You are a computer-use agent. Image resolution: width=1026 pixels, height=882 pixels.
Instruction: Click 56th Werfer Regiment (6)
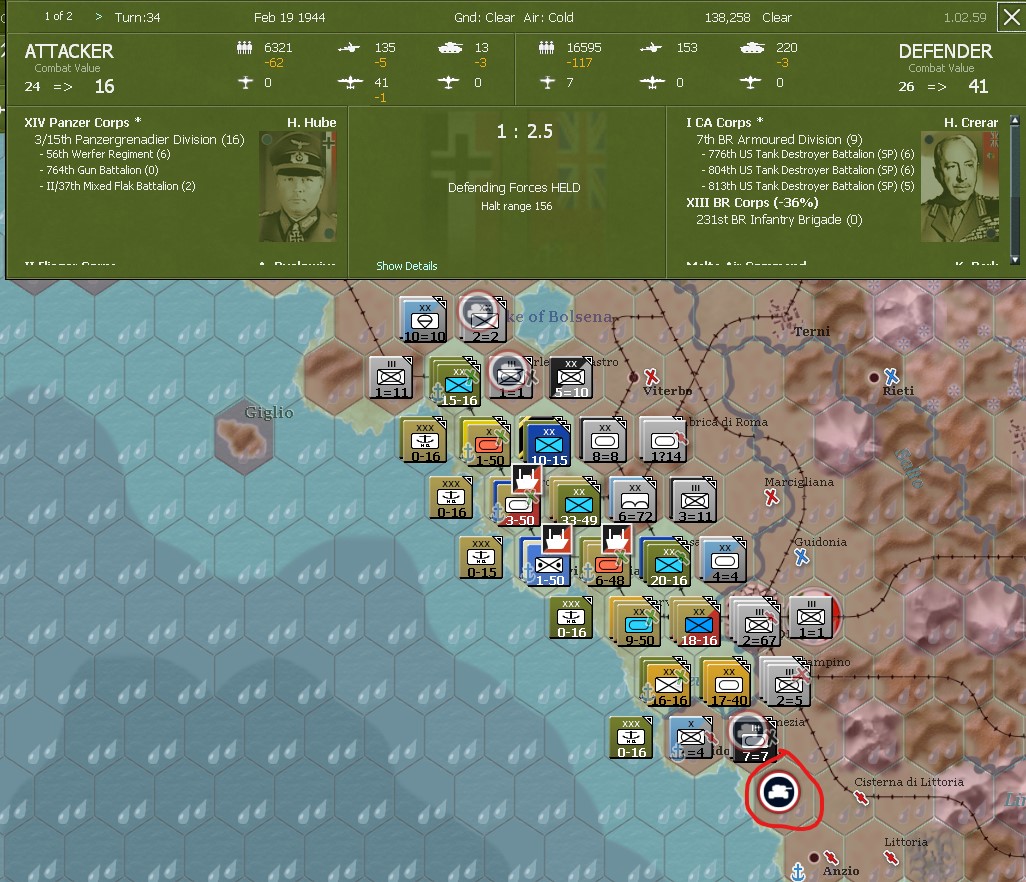click(x=105, y=154)
